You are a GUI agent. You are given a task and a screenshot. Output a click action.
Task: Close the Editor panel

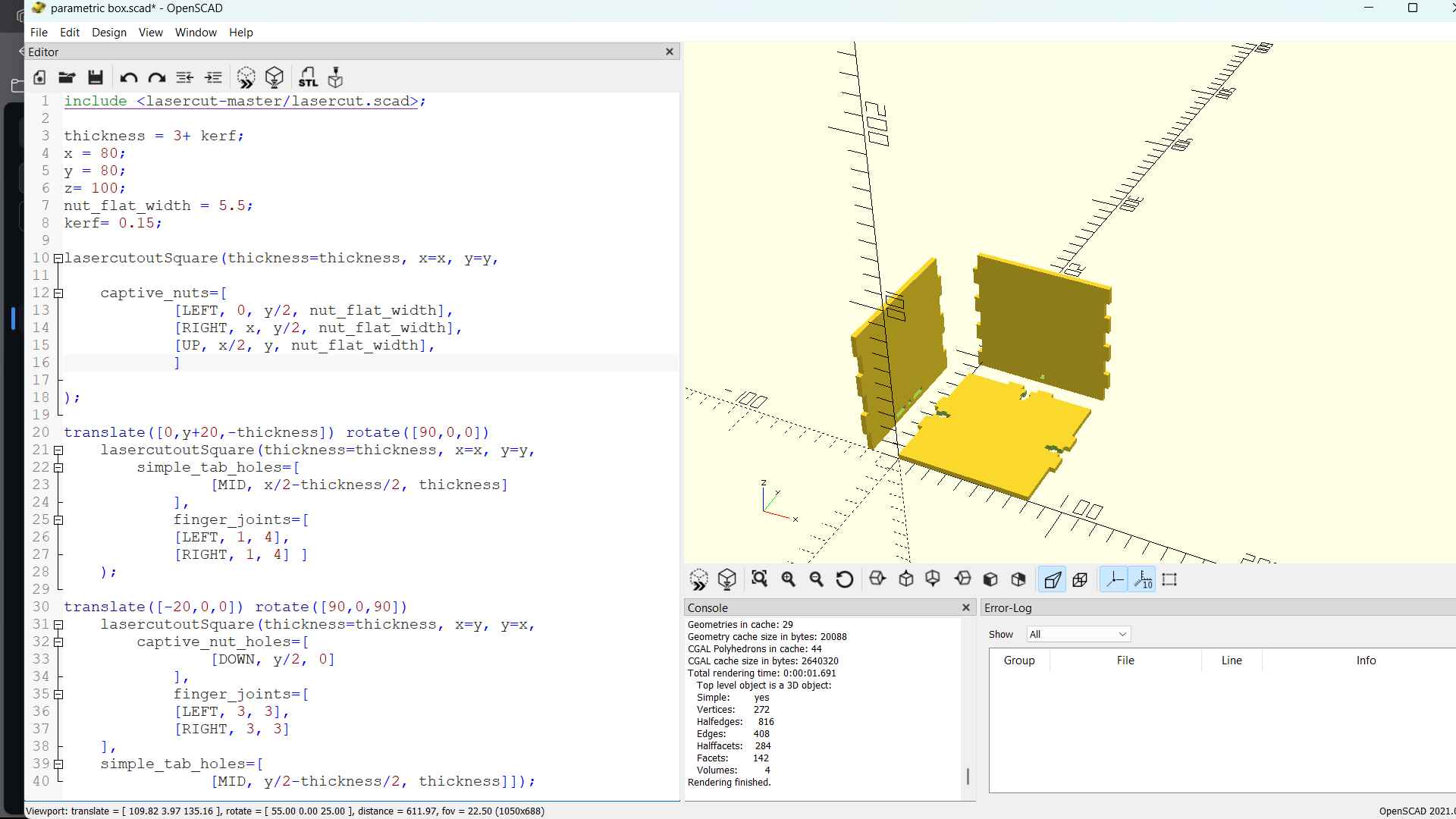(x=669, y=52)
